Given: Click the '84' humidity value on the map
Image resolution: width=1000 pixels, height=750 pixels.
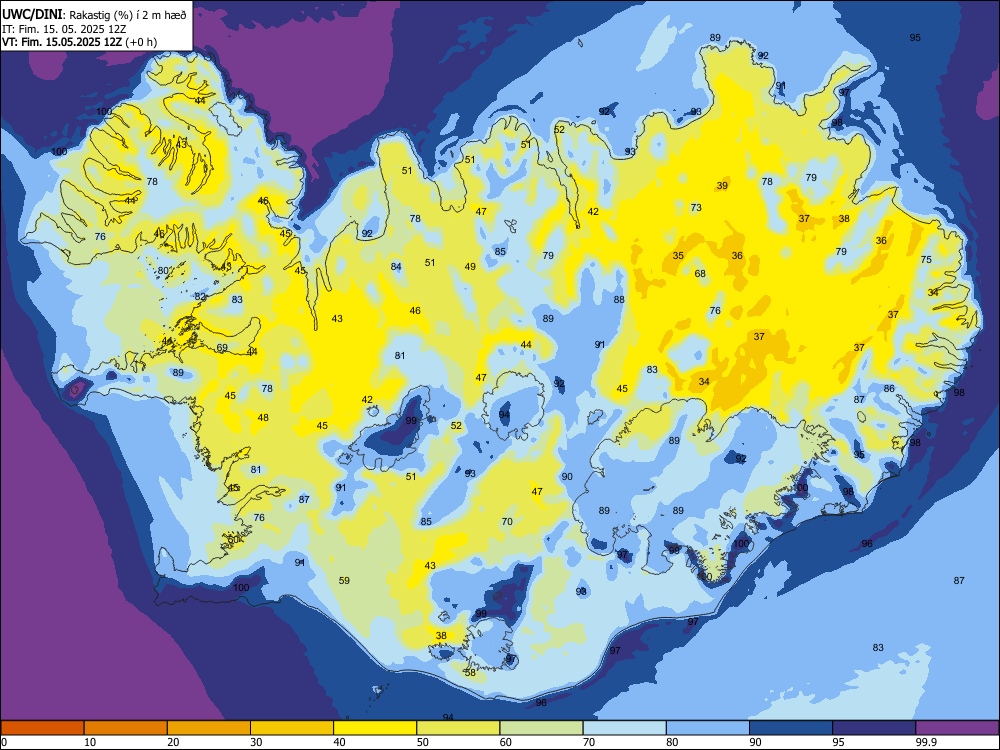Looking at the screenshot, I should coord(396,267).
